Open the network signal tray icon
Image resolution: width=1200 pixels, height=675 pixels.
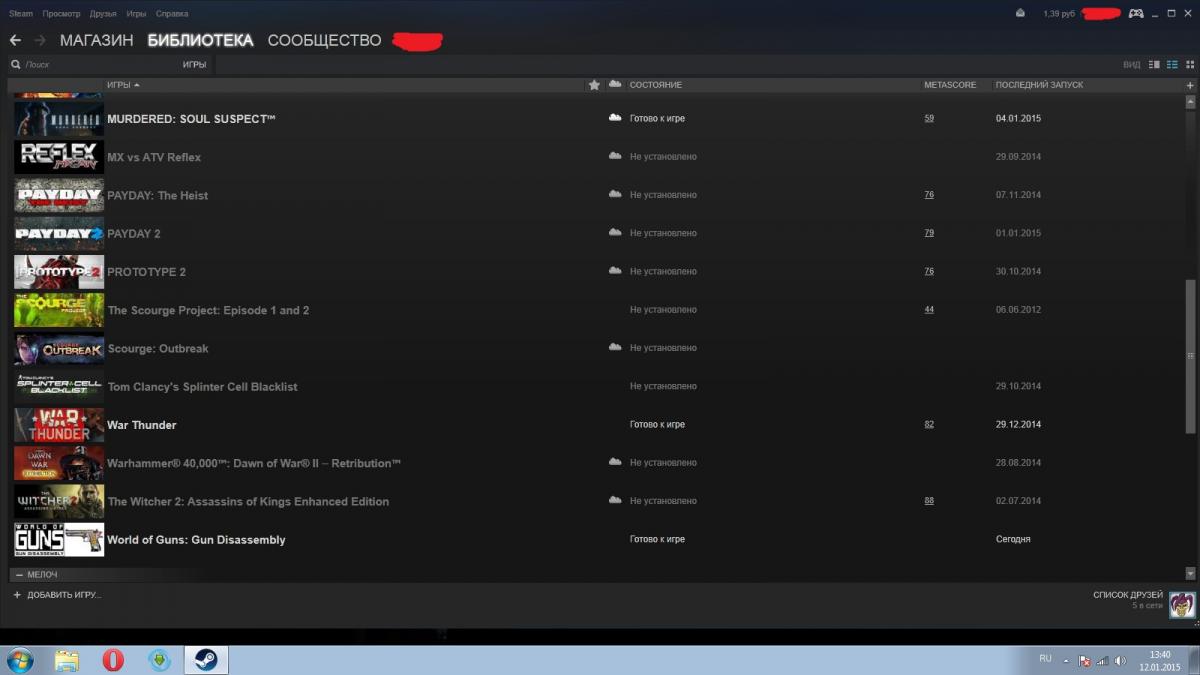tap(1101, 661)
